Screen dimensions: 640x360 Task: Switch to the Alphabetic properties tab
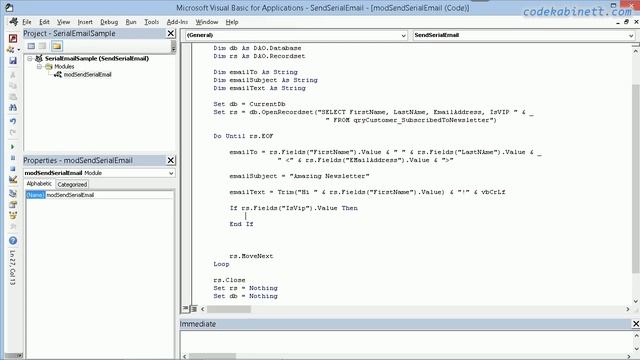coord(39,184)
